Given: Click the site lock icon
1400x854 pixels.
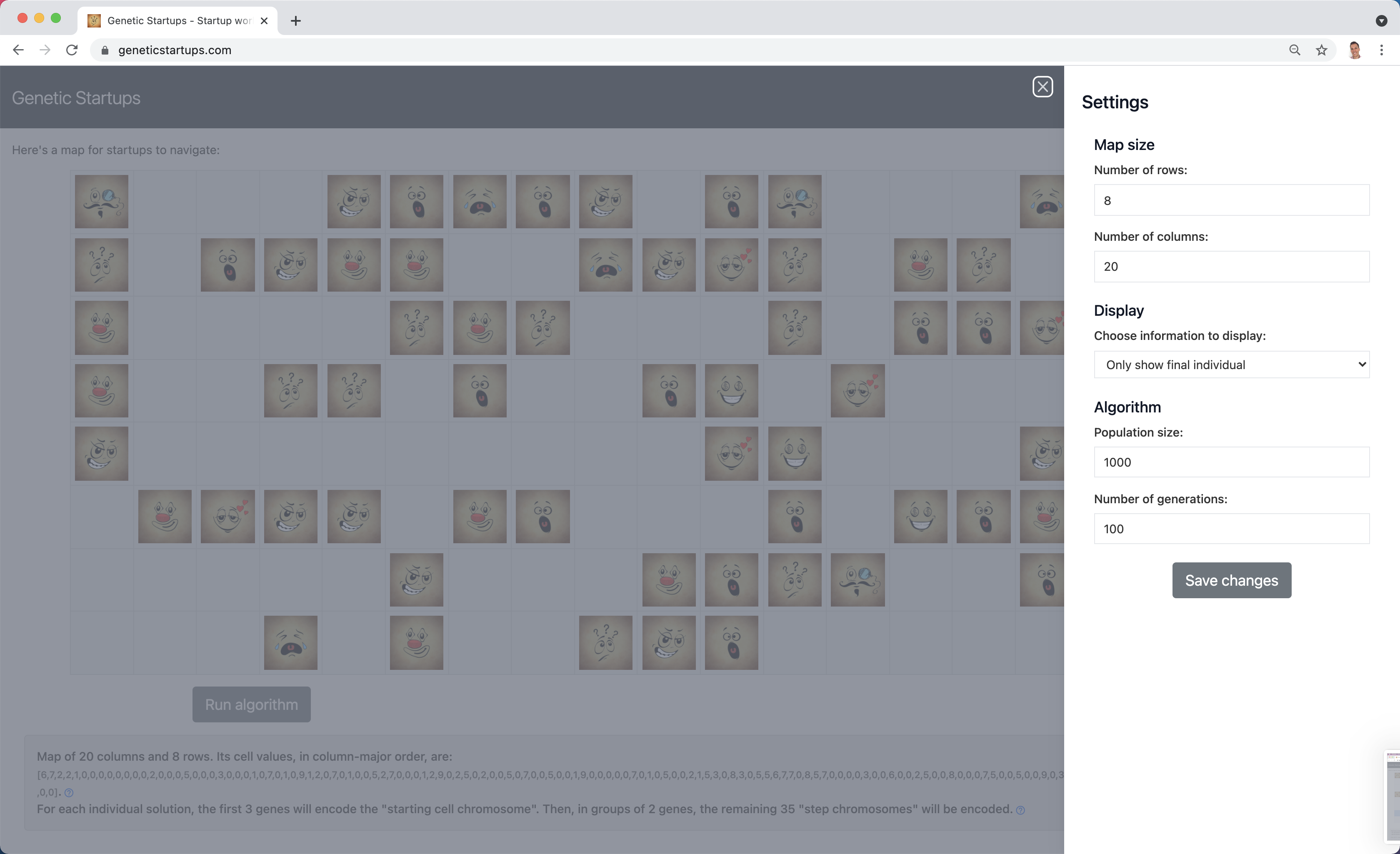Looking at the screenshot, I should (105, 50).
